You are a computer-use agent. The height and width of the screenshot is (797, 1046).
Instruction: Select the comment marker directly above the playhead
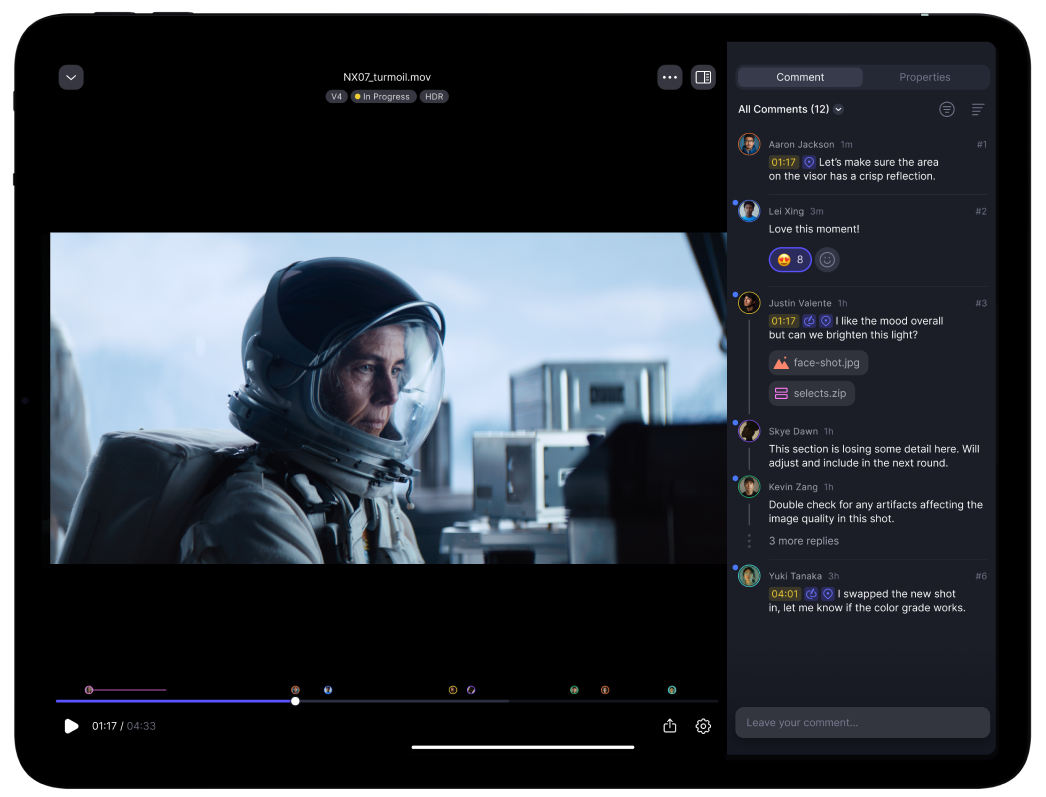pos(296,690)
